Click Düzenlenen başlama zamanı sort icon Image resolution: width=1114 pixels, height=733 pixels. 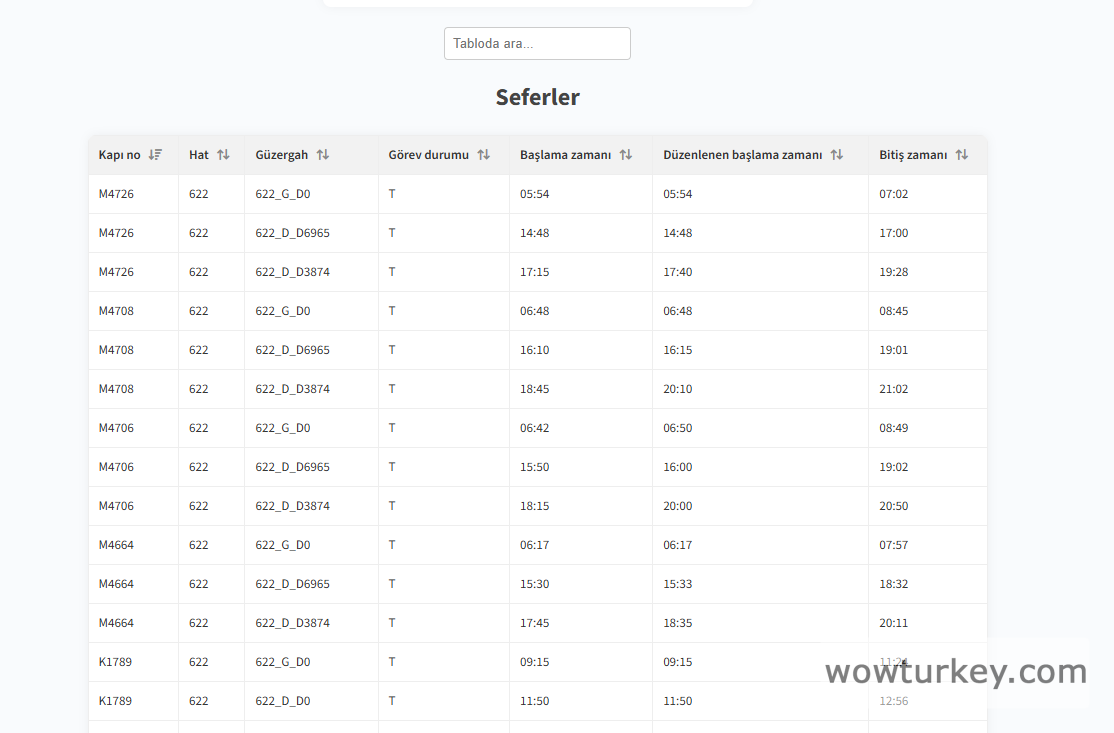(836, 155)
